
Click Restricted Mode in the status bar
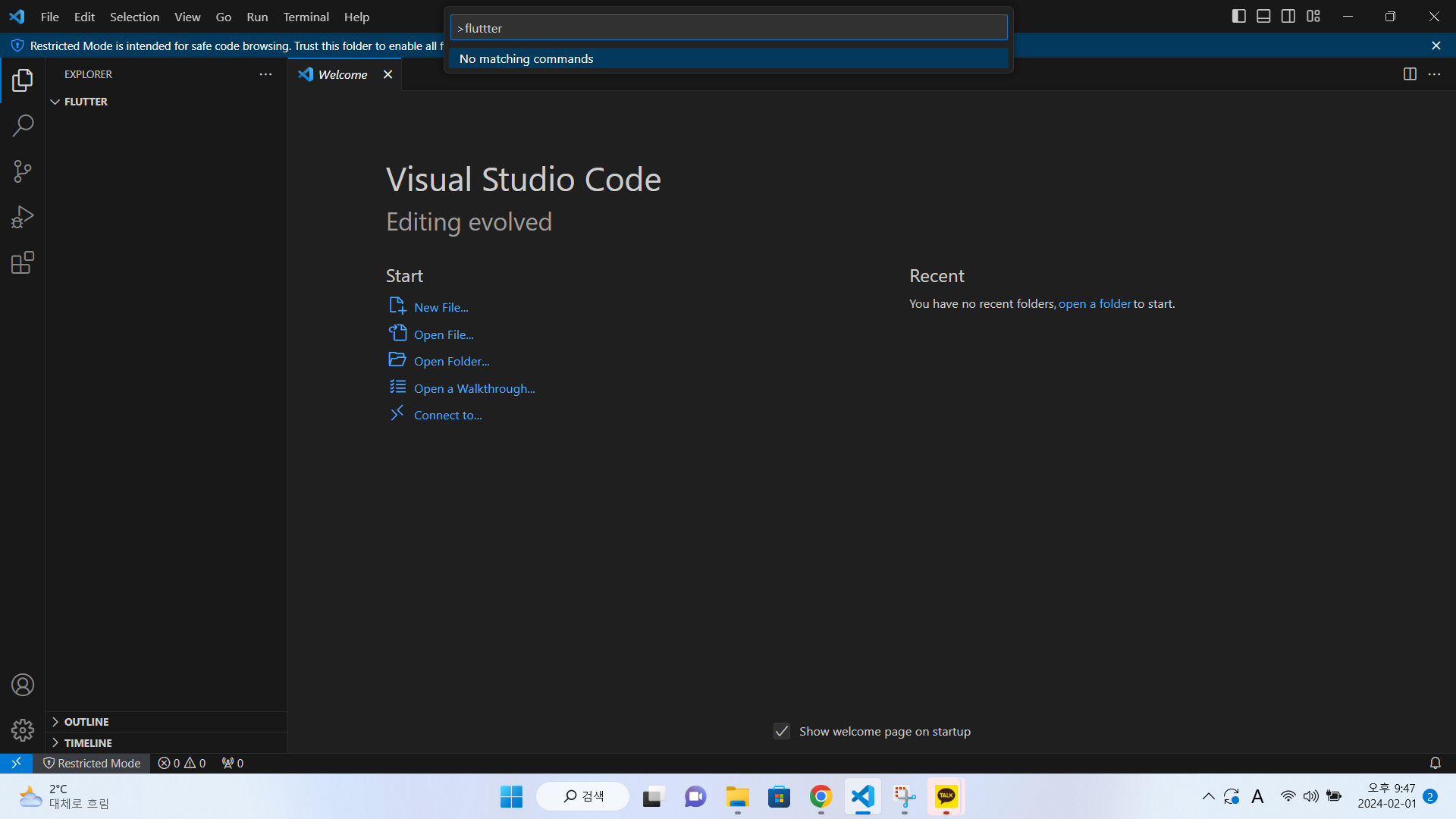(x=92, y=763)
